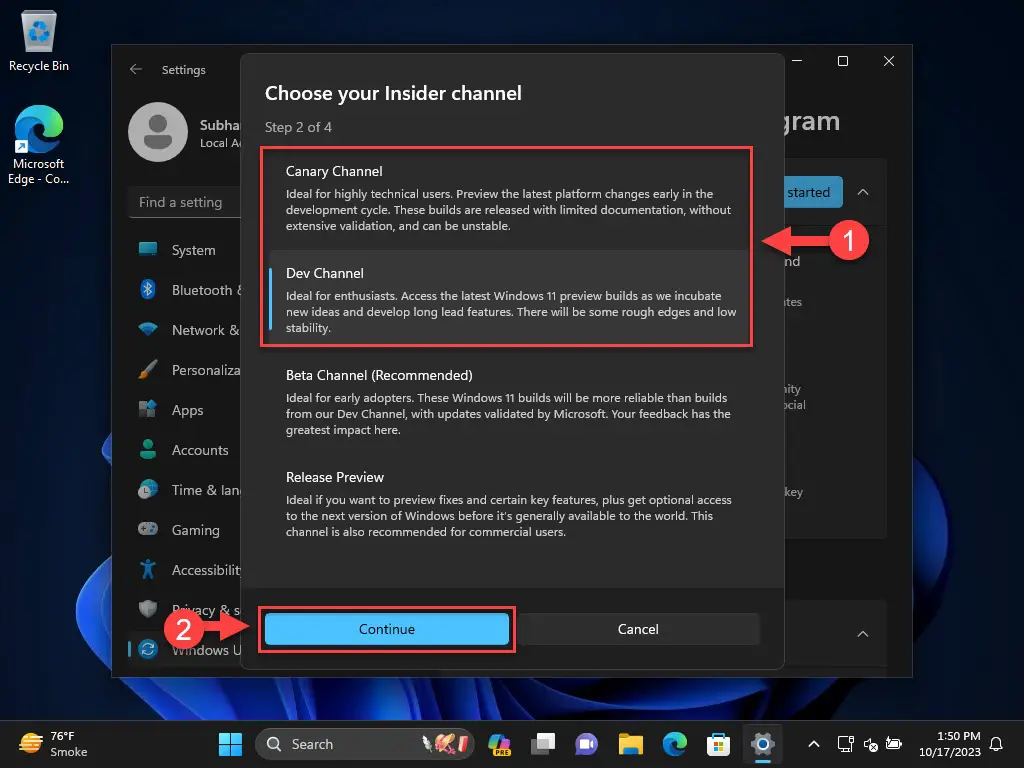Open Bluetooth settings in sidebar
The height and width of the screenshot is (768, 1024).
186,290
